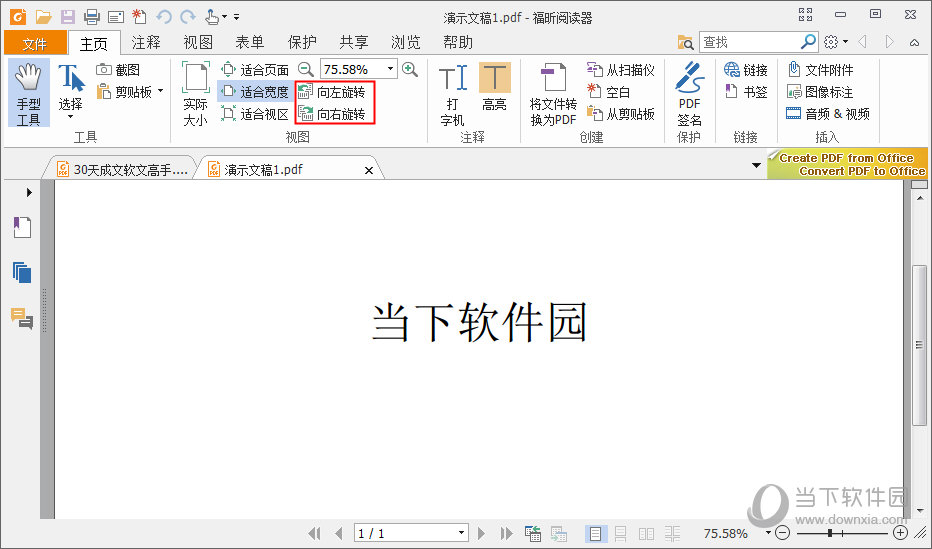This screenshot has height=549, width=932.
Task: Take a snapshot with 截图
Action: tap(118, 70)
